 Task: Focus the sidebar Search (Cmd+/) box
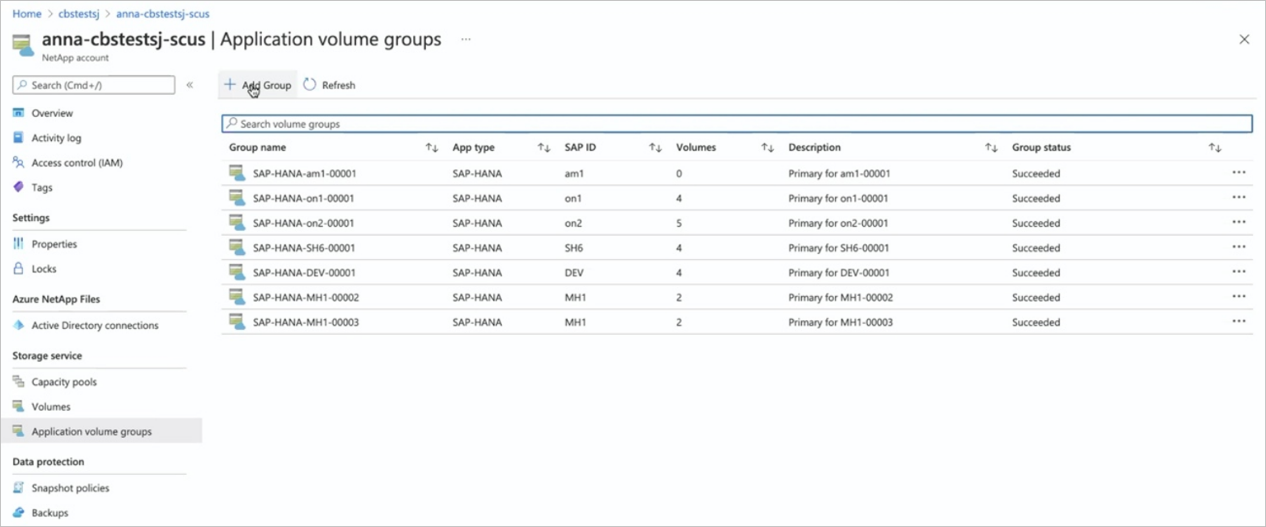point(94,85)
